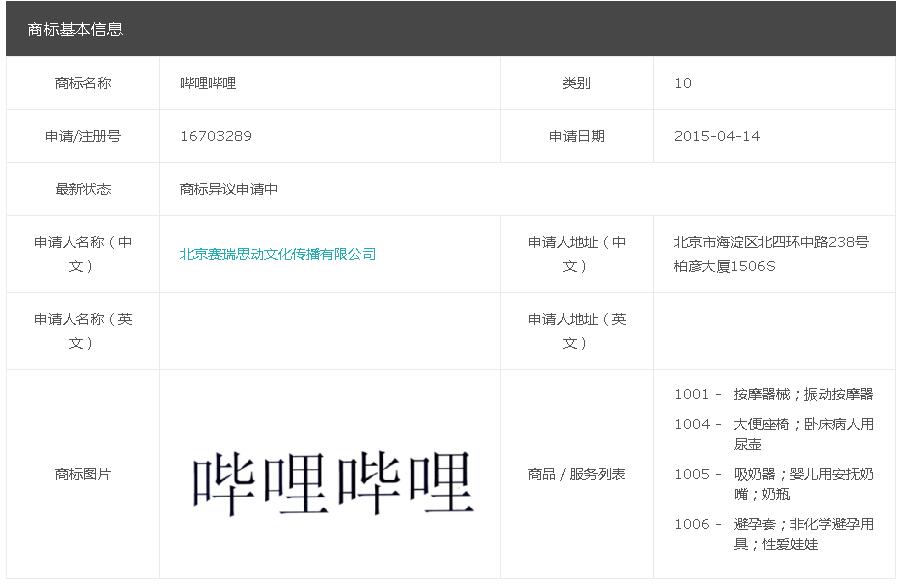Click the 最新状态 label
Viewport: 899px width, 585px height.
83,189
